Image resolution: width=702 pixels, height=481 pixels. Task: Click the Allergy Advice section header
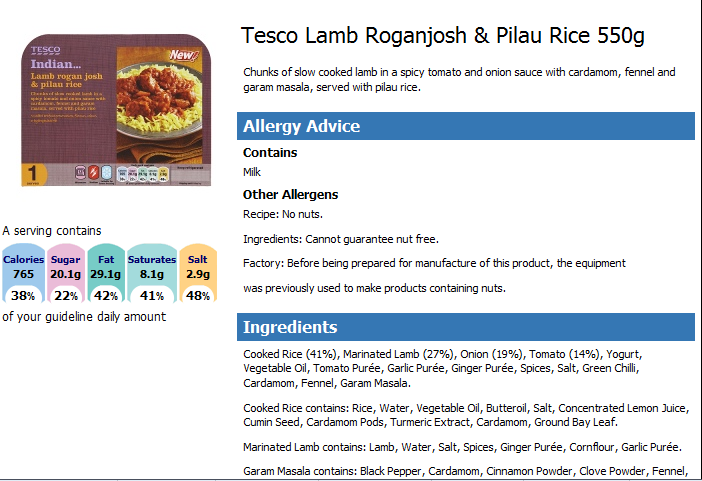(x=466, y=126)
